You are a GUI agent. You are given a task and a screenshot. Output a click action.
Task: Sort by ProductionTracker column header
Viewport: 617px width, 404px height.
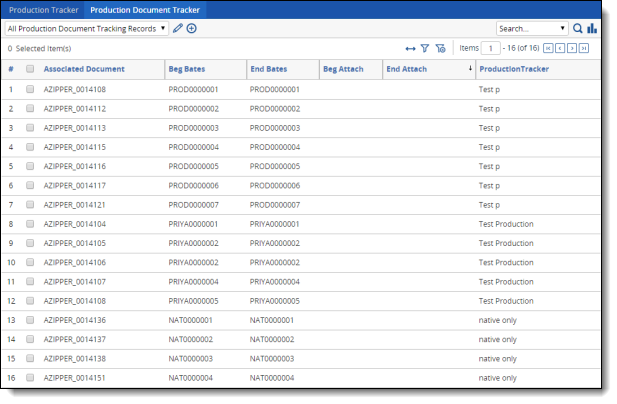click(x=514, y=69)
